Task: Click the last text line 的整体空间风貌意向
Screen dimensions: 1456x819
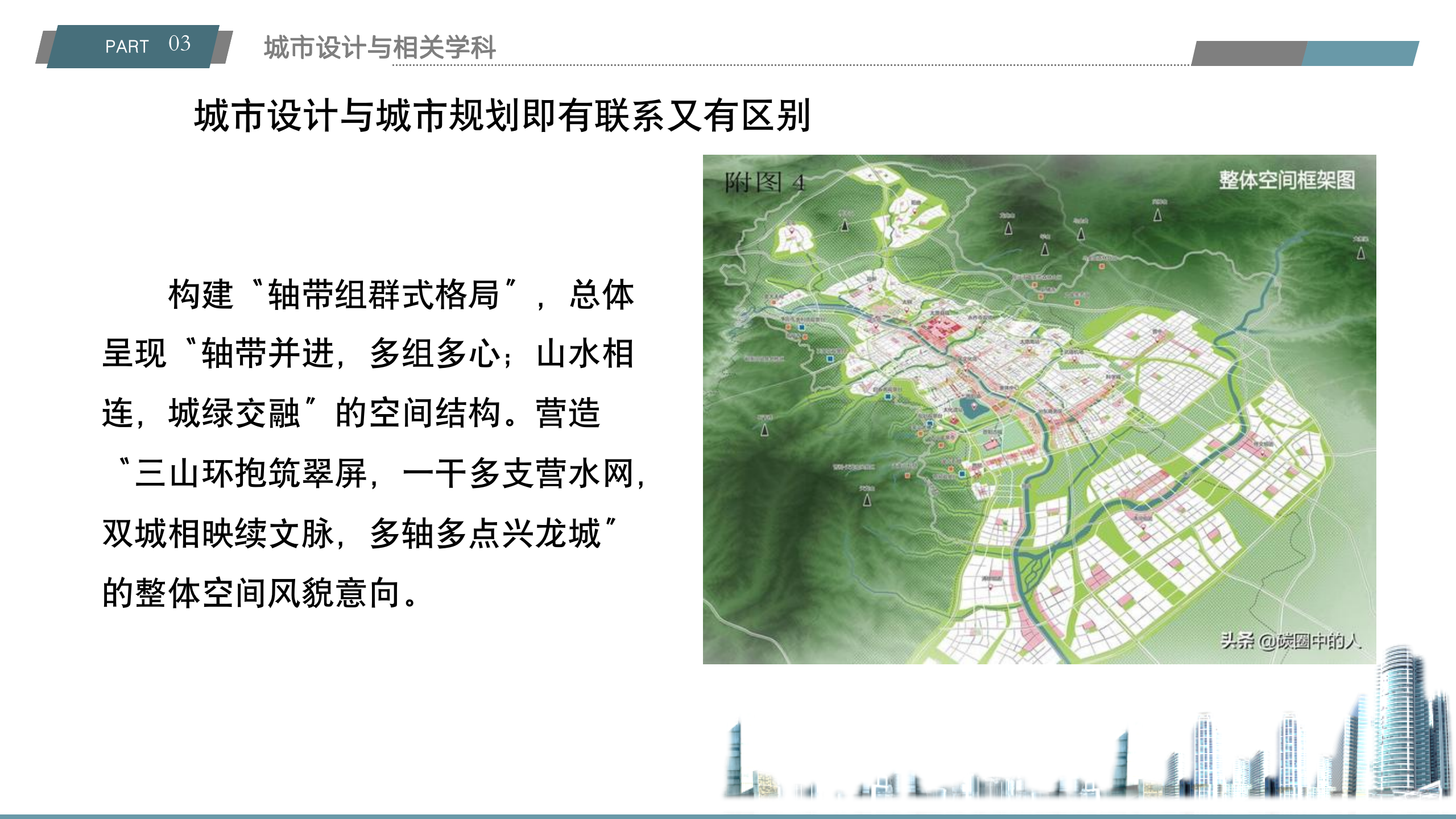Action: click(259, 593)
